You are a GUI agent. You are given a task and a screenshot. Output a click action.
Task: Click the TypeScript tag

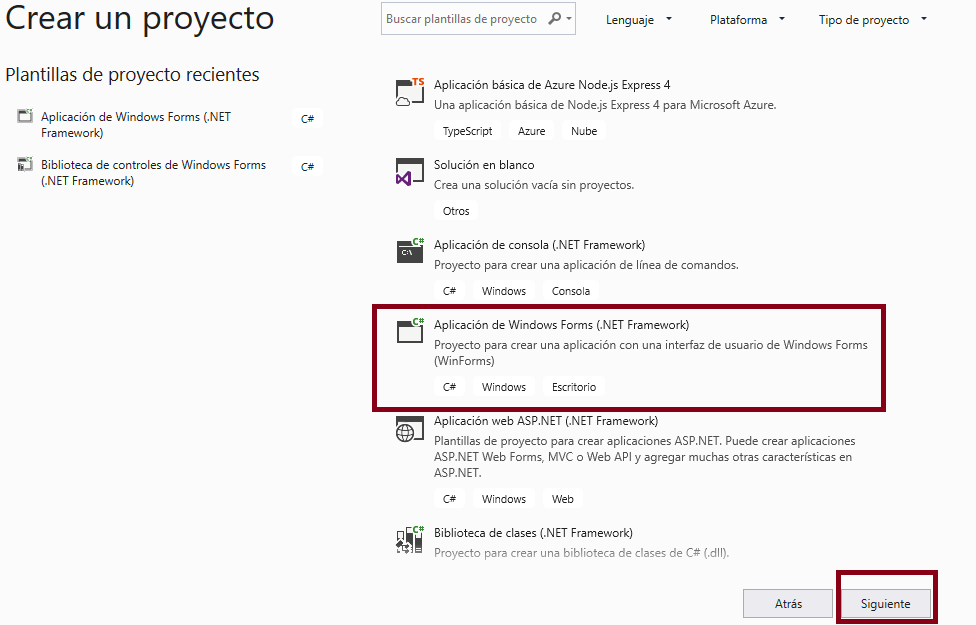pos(467,131)
